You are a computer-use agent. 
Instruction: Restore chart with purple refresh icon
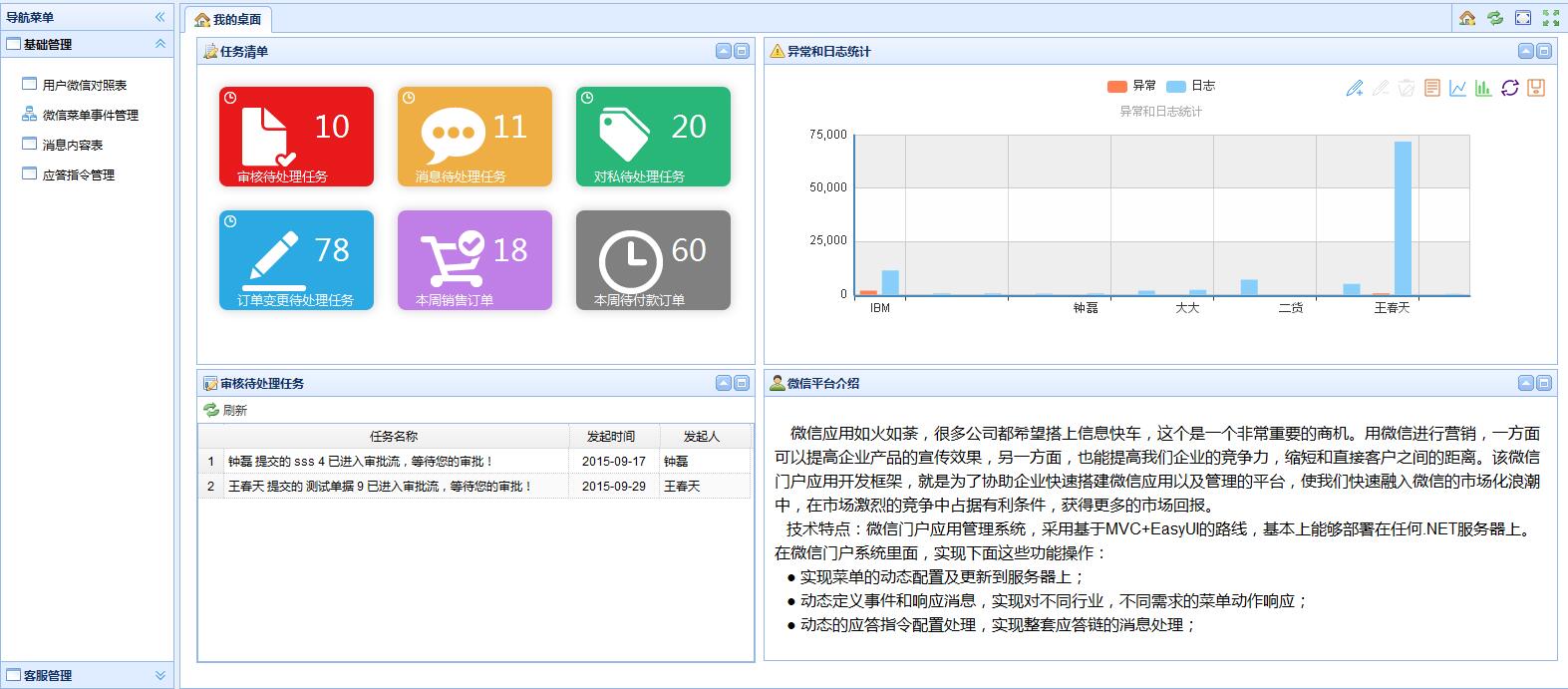tap(1510, 88)
